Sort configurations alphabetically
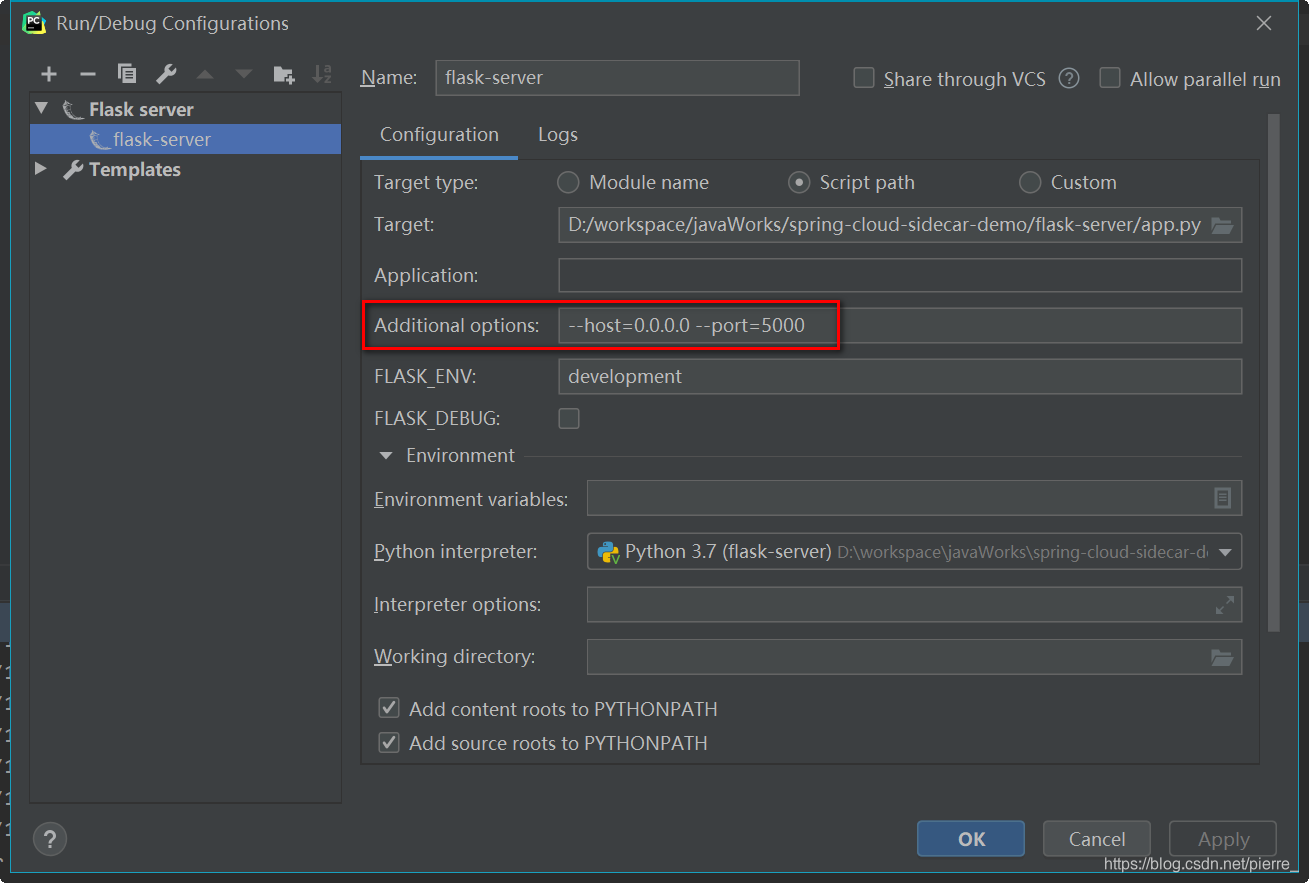This screenshot has width=1309, height=883. [x=322, y=74]
